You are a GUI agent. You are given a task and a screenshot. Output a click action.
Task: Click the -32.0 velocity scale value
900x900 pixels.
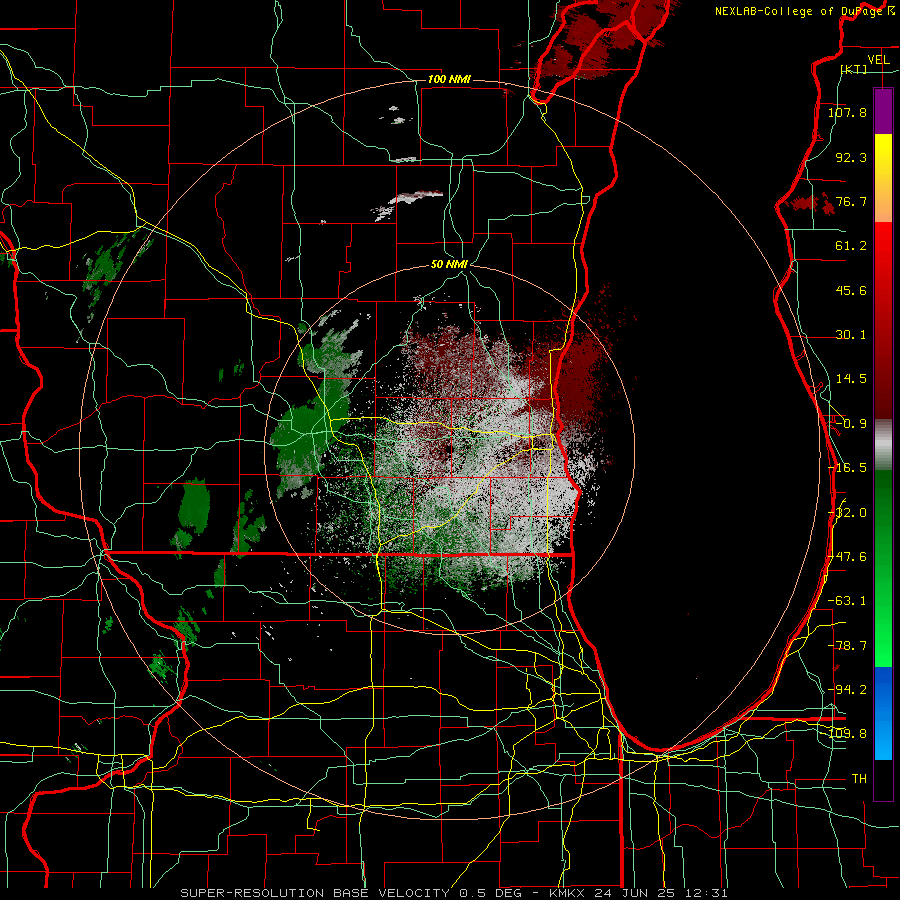[x=849, y=513]
